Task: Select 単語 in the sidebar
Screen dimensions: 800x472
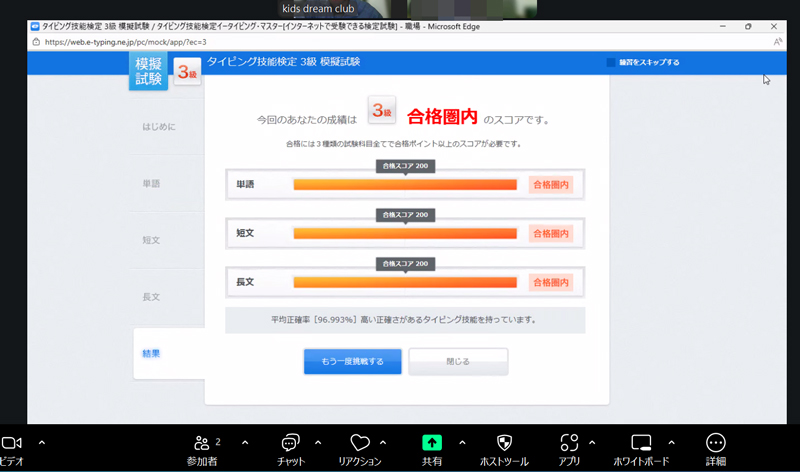Action: point(151,183)
